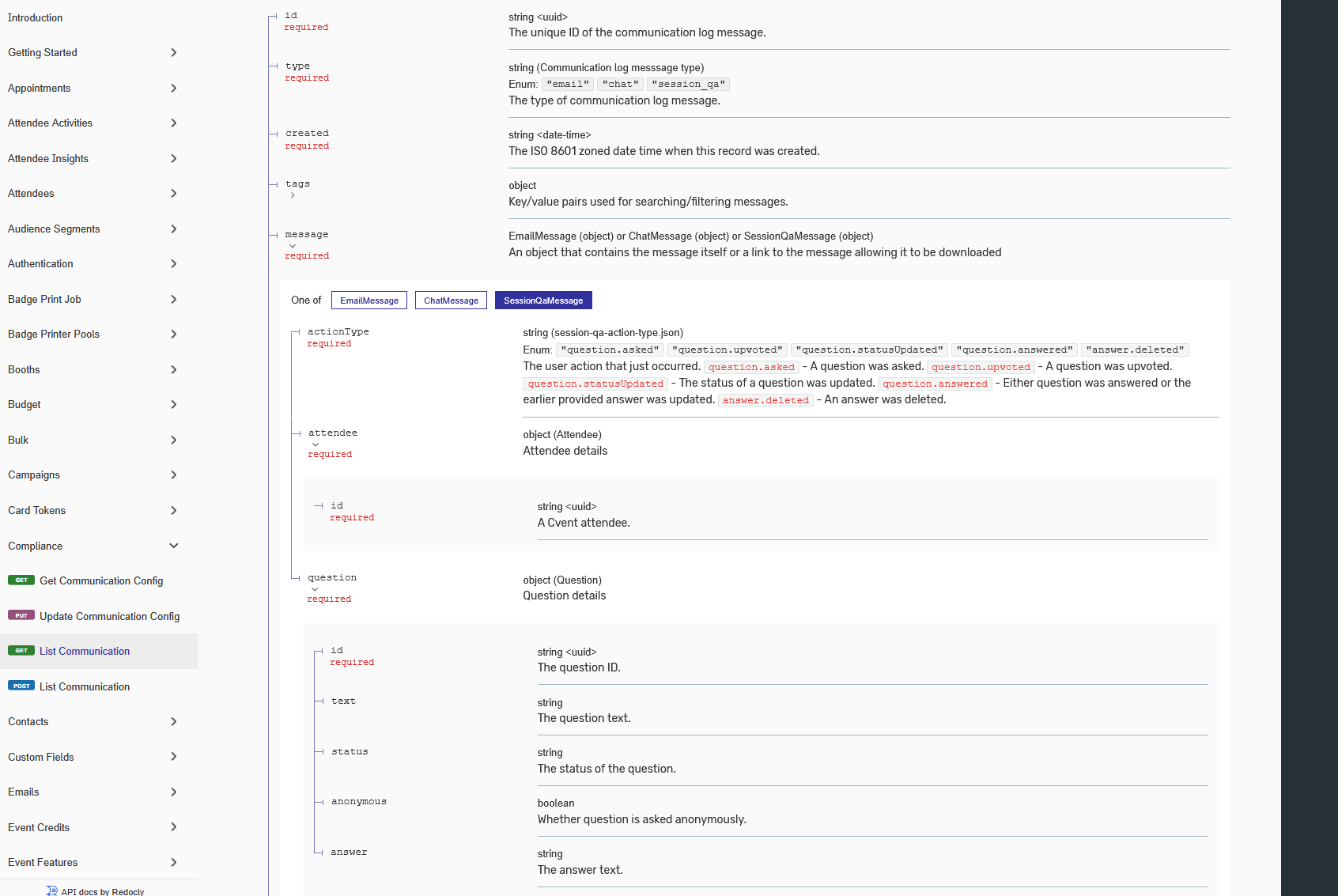Collapse the attendee property arrow

point(316,444)
